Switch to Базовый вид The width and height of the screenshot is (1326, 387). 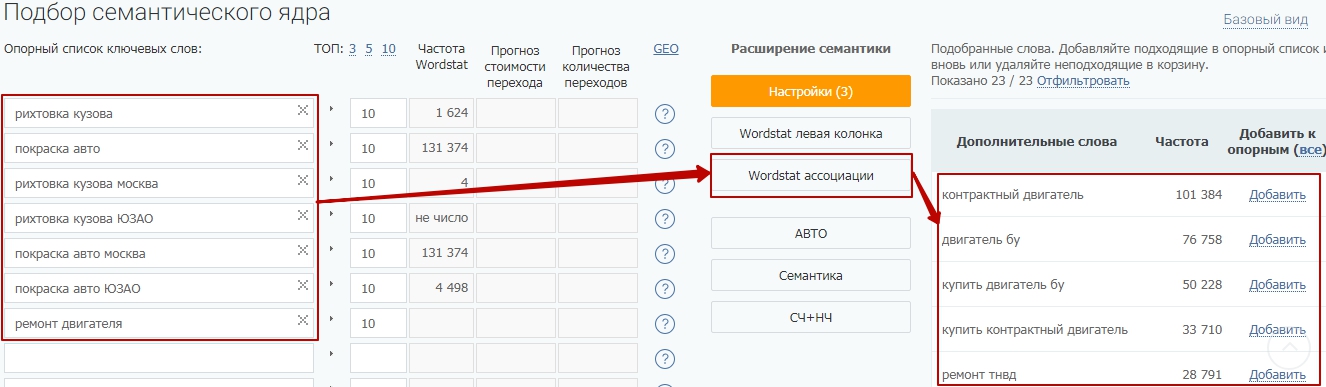coord(1265,19)
